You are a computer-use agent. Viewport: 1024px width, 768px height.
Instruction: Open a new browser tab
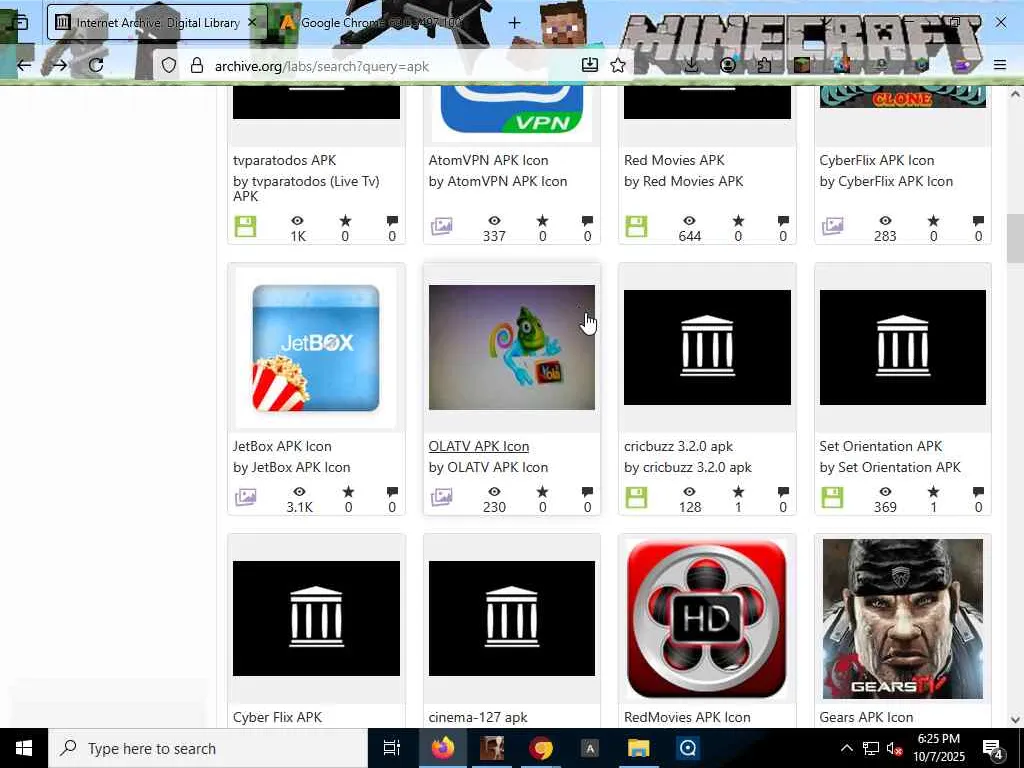pyautogui.click(x=515, y=23)
